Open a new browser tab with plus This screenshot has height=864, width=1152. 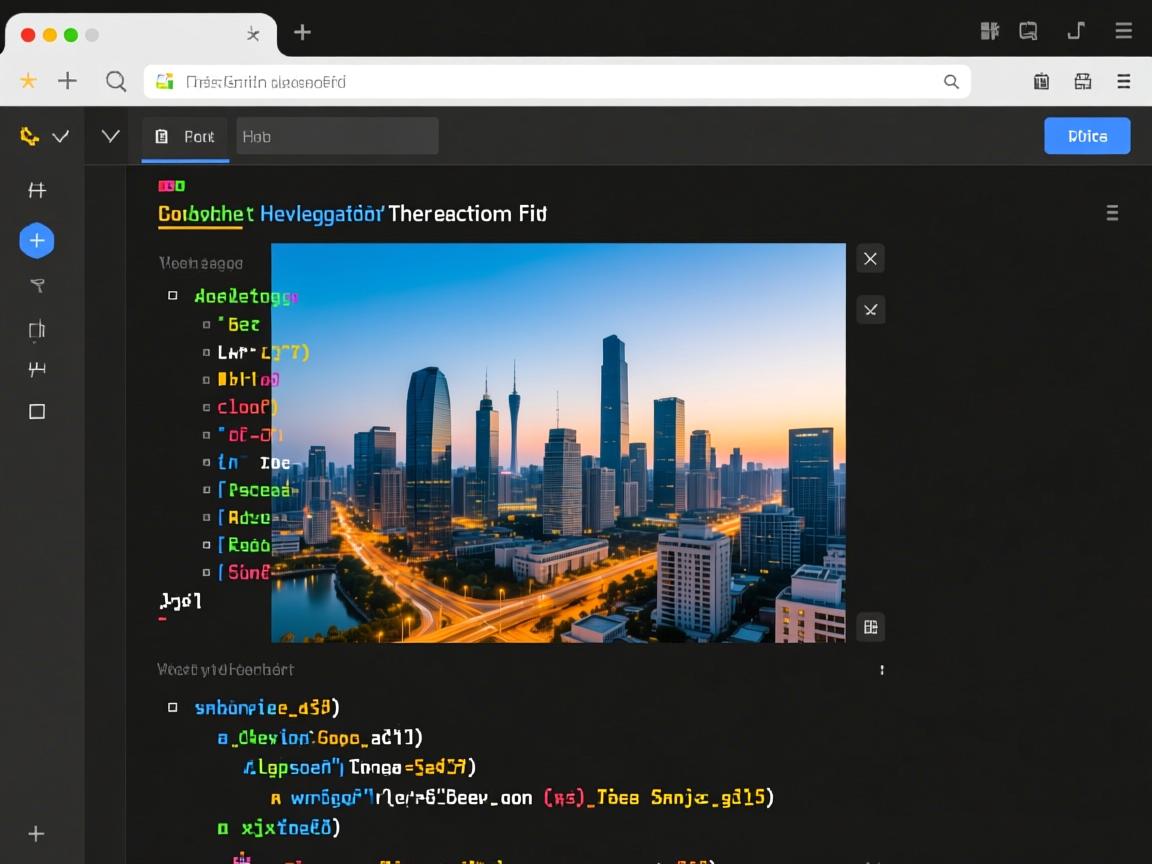coord(302,32)
